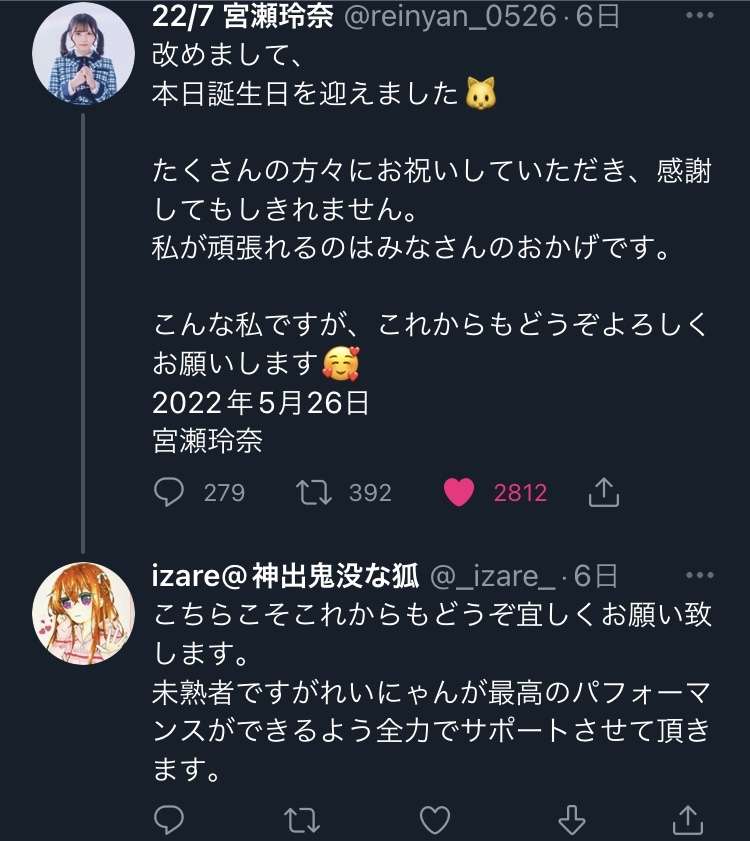The image size is (750, 841).
Task: Click reply icon under izare's reply
Action: [x=166, y=821]
